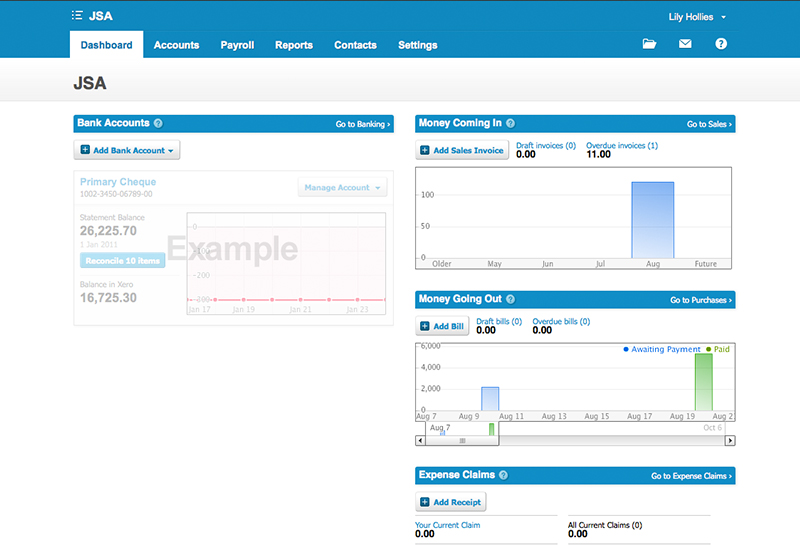
Task: Open the help question mark icon
Action: [720, 44]
